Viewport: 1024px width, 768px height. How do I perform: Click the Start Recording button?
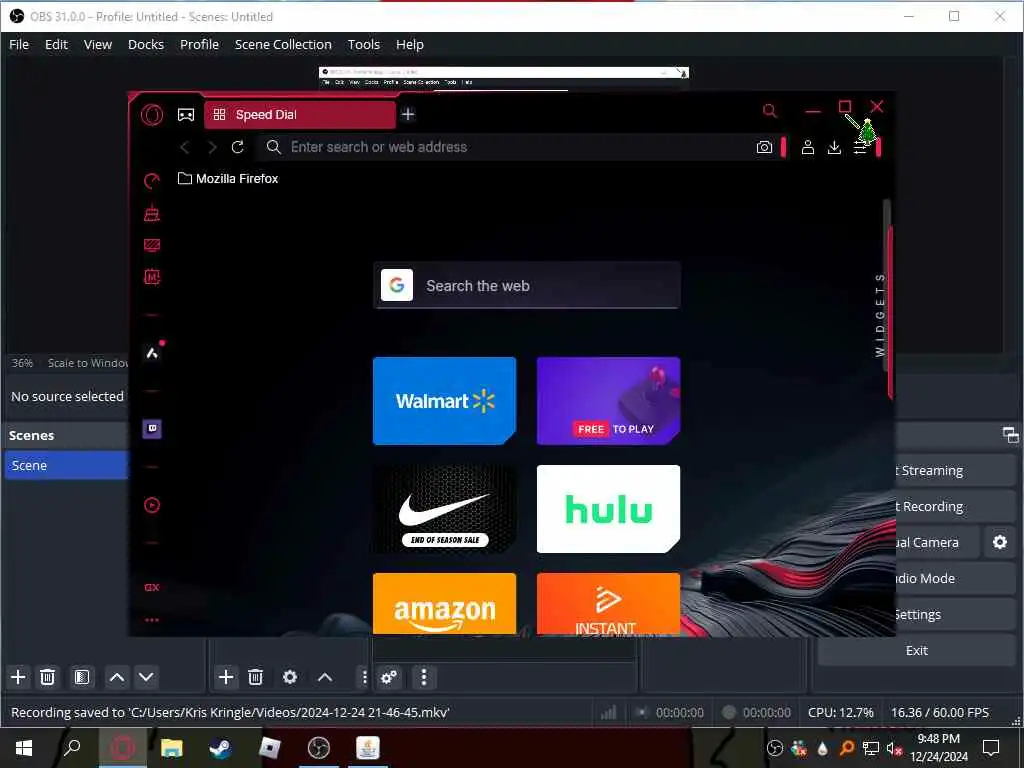pos(955,506)
